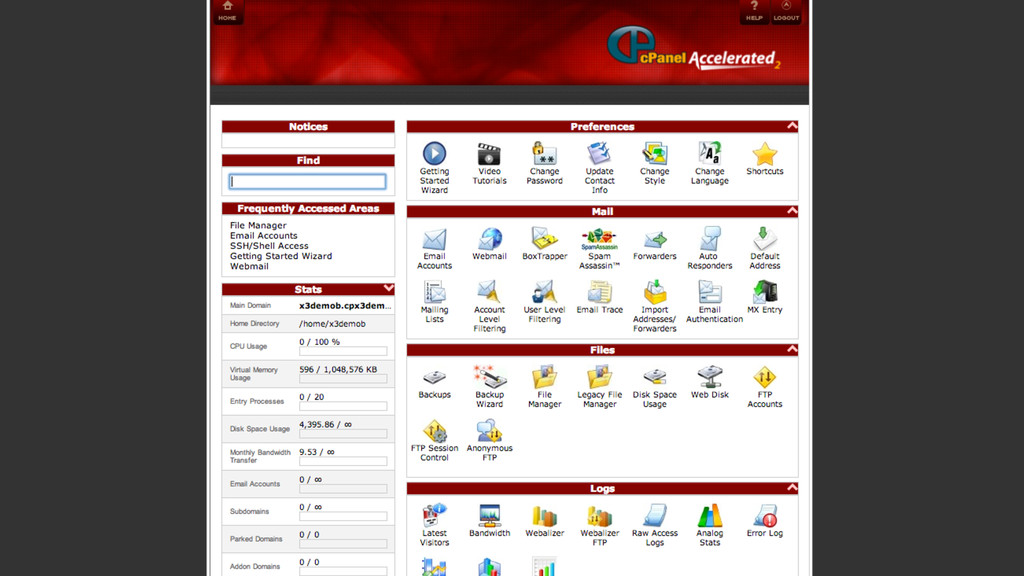The width and height of the screenshot is (1024, 576).
Task: Open Getting Started Wizard in Frequently Accessed Areas
Action: (281, 256)
